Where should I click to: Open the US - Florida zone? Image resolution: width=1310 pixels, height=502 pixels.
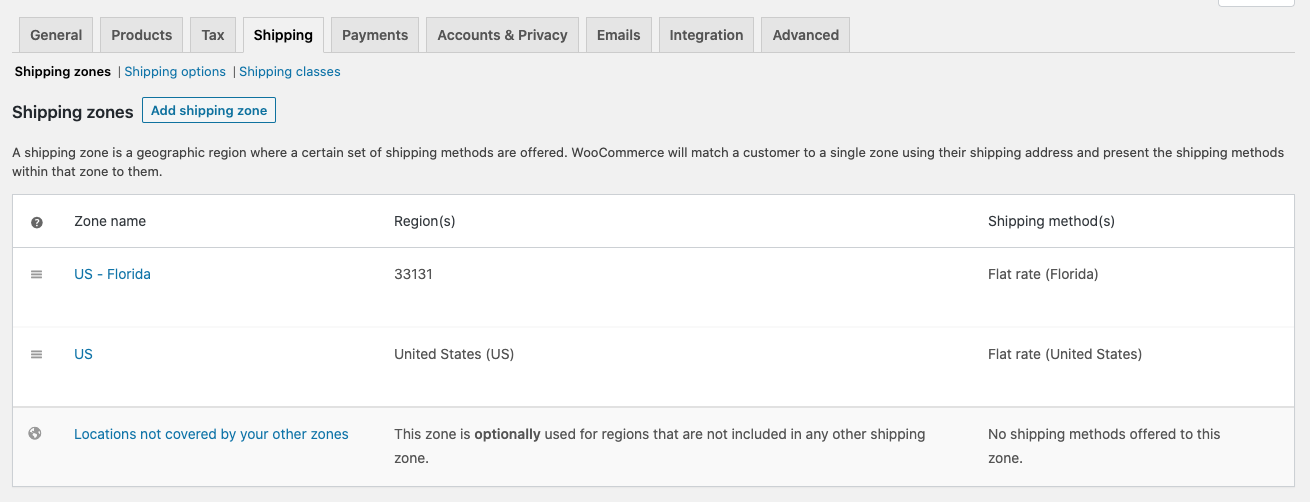click(x=112, y=274)
